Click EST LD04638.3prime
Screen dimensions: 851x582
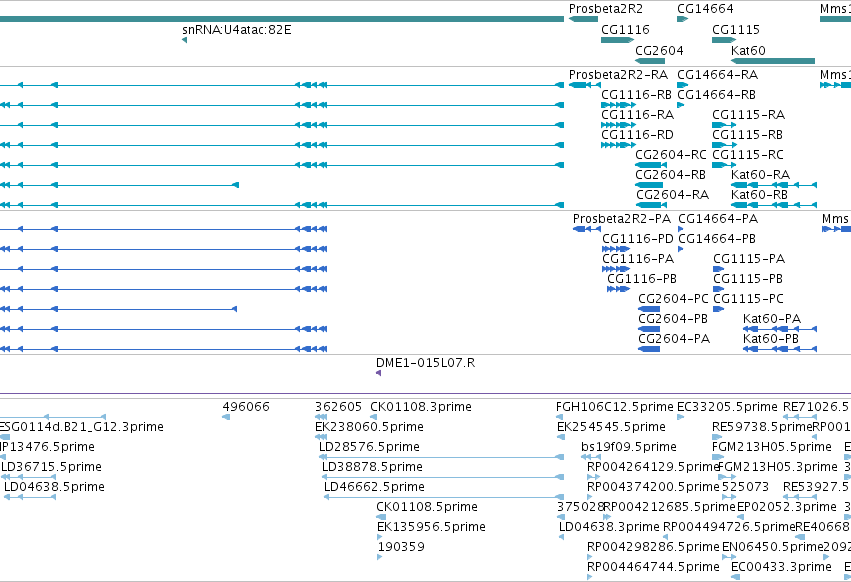pyautogui.click(x=609, y=527)
